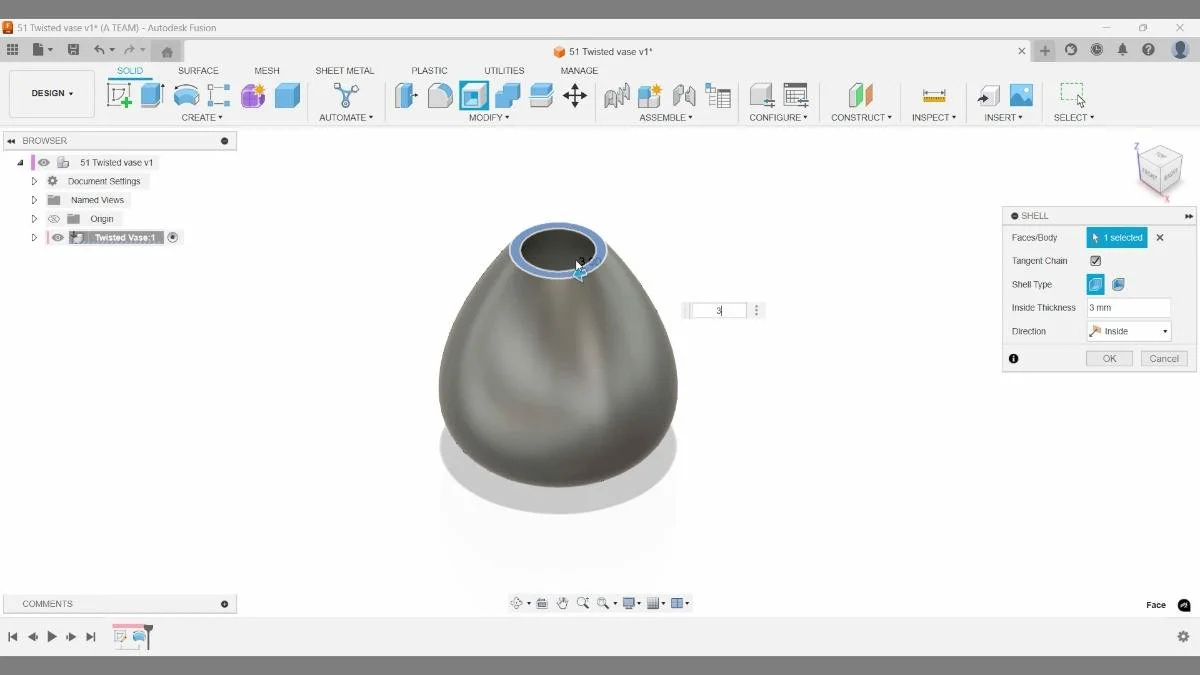Screen dimensions: 1200x675
Task: Open the Measure tool under Inspect
Action: point(934,95)
